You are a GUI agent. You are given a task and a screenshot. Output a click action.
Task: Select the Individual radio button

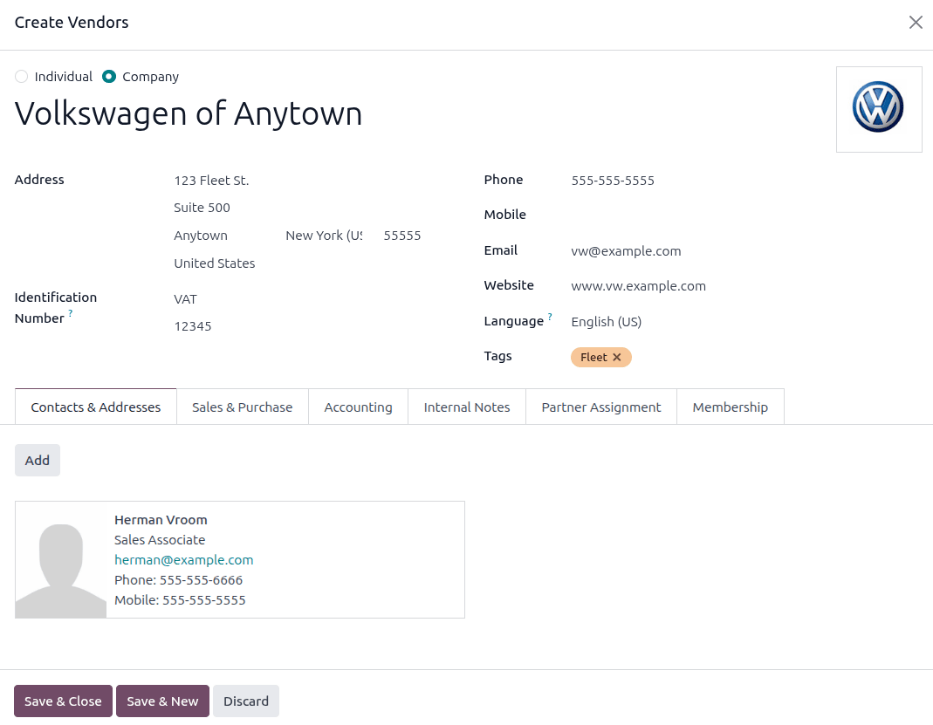point(21,76)
